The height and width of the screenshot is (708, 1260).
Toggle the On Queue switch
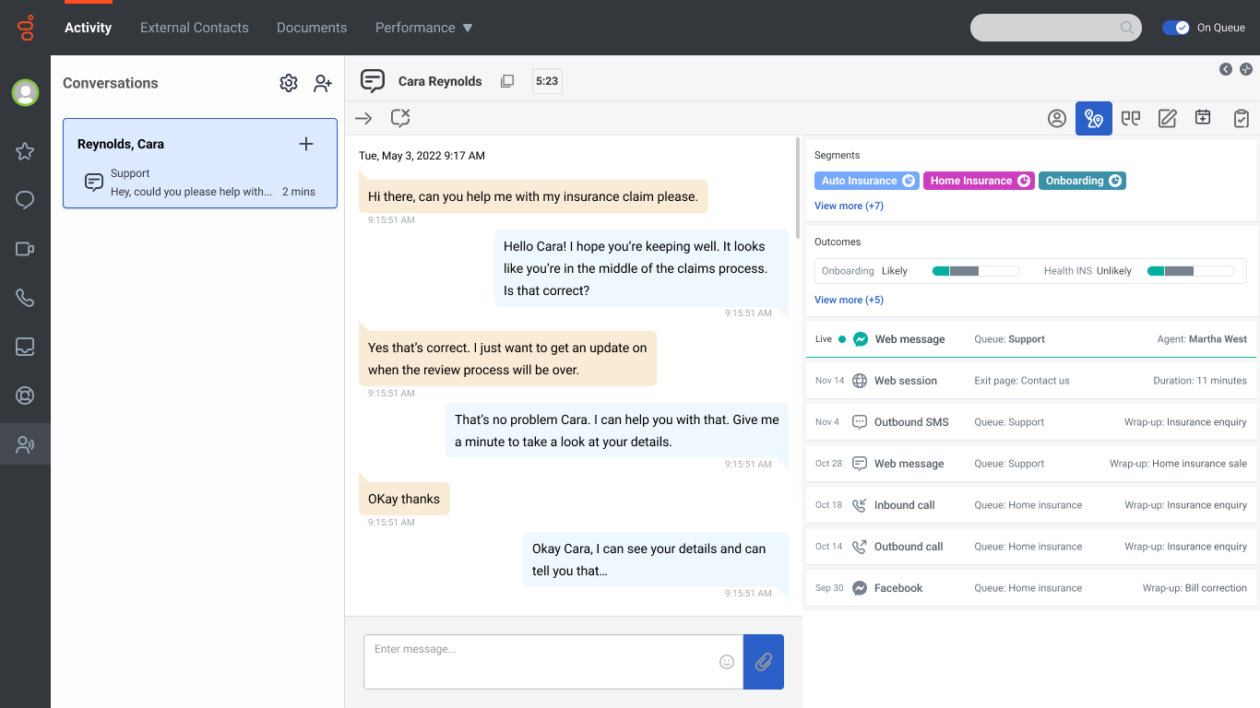pyautogui.click(x=1175, y=28)
